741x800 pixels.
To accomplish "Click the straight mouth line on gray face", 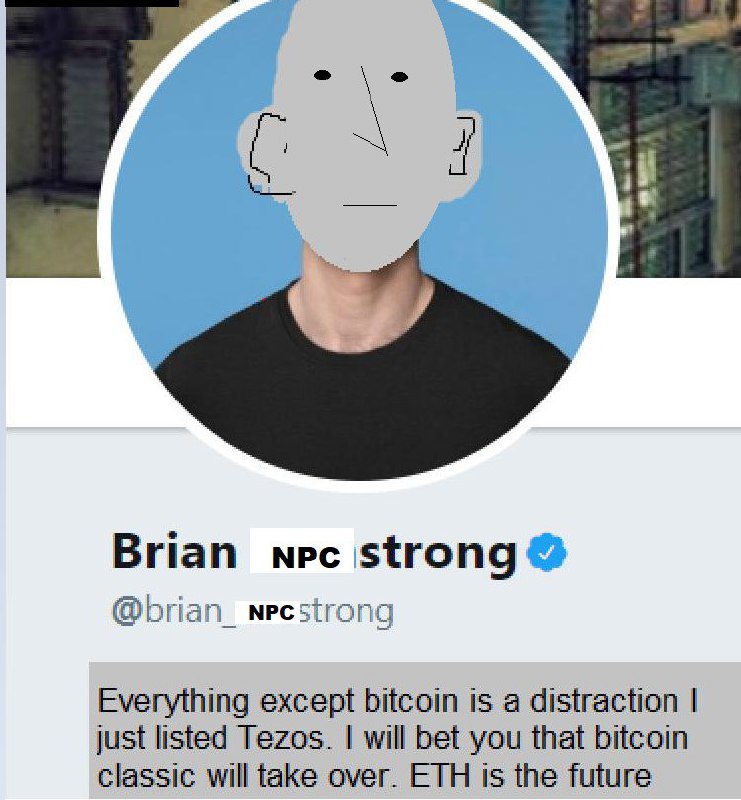I will [370, 205].
